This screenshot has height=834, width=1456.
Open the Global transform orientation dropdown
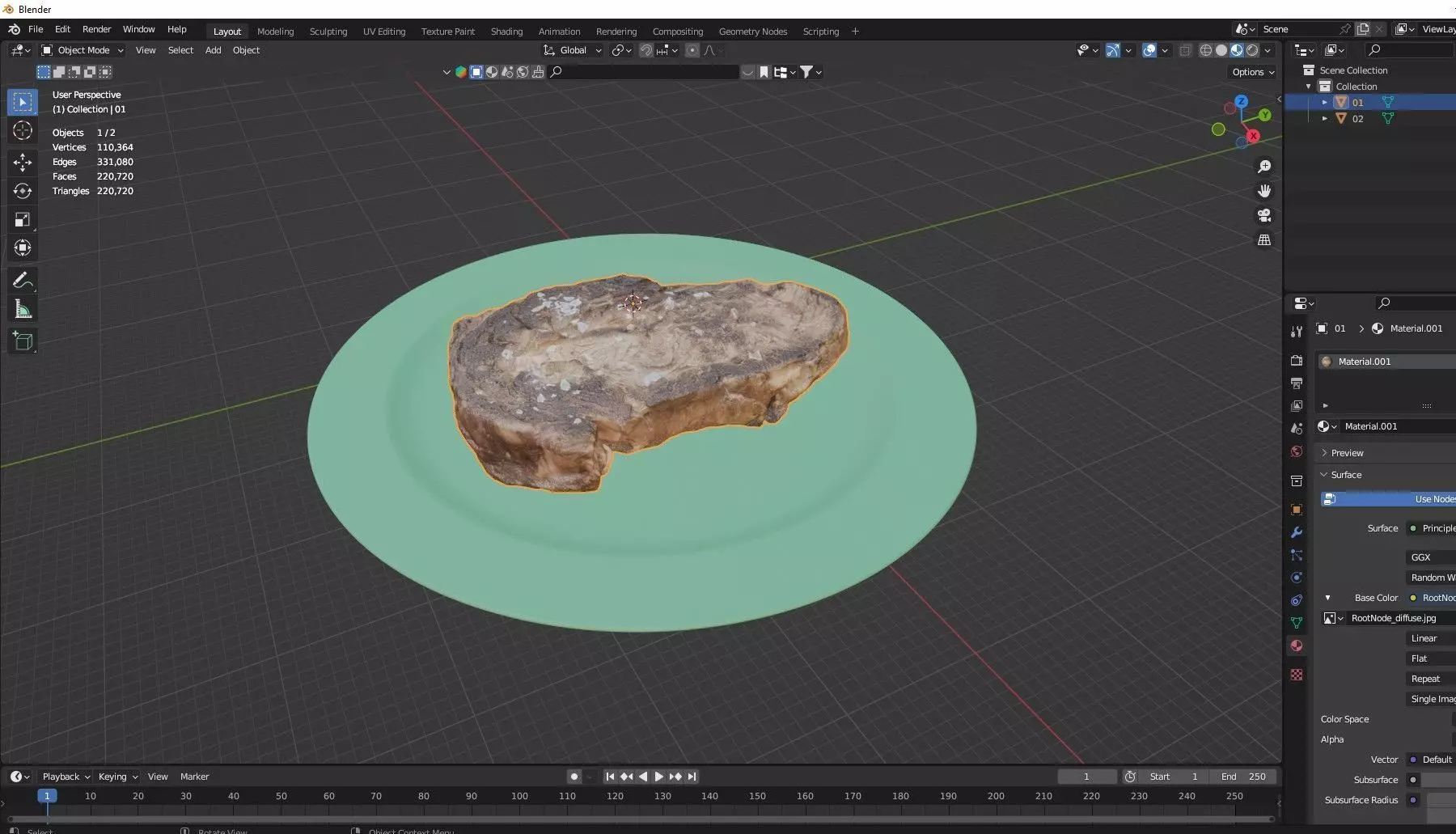[573, 50]
